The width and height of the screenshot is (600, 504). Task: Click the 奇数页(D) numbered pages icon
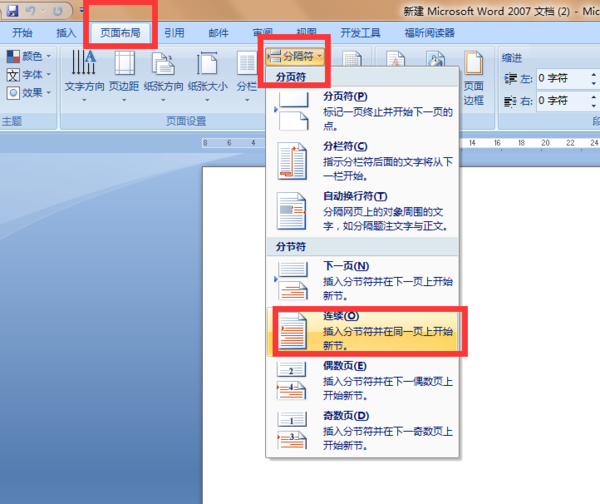point(292,431)
